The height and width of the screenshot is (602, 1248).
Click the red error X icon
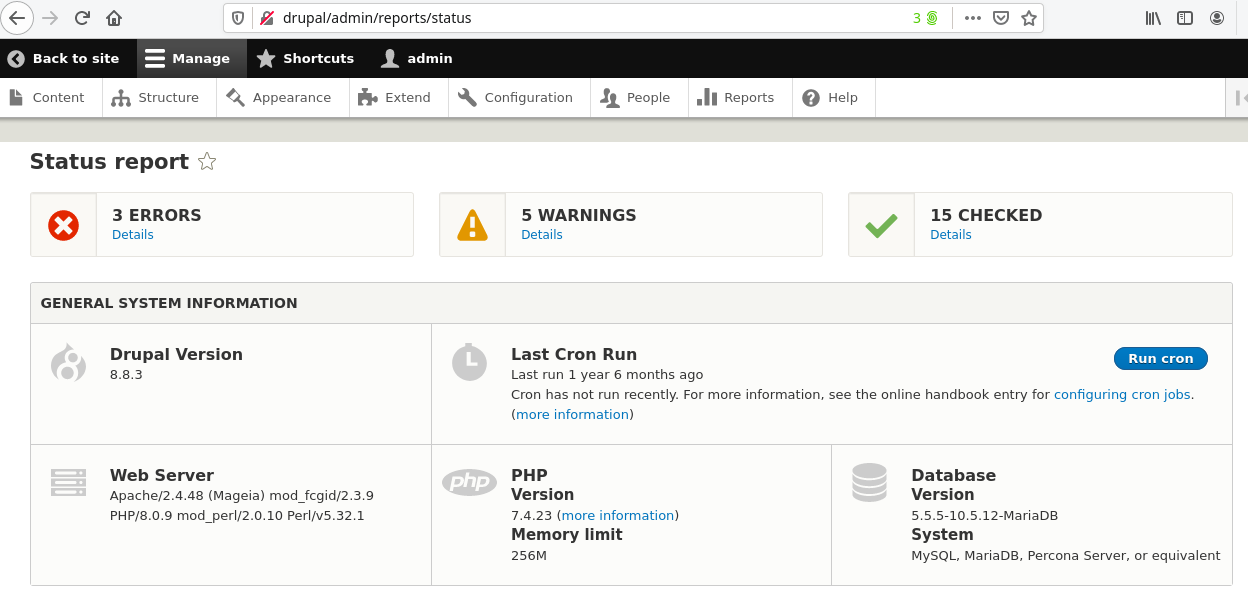[x=64, y=225]
